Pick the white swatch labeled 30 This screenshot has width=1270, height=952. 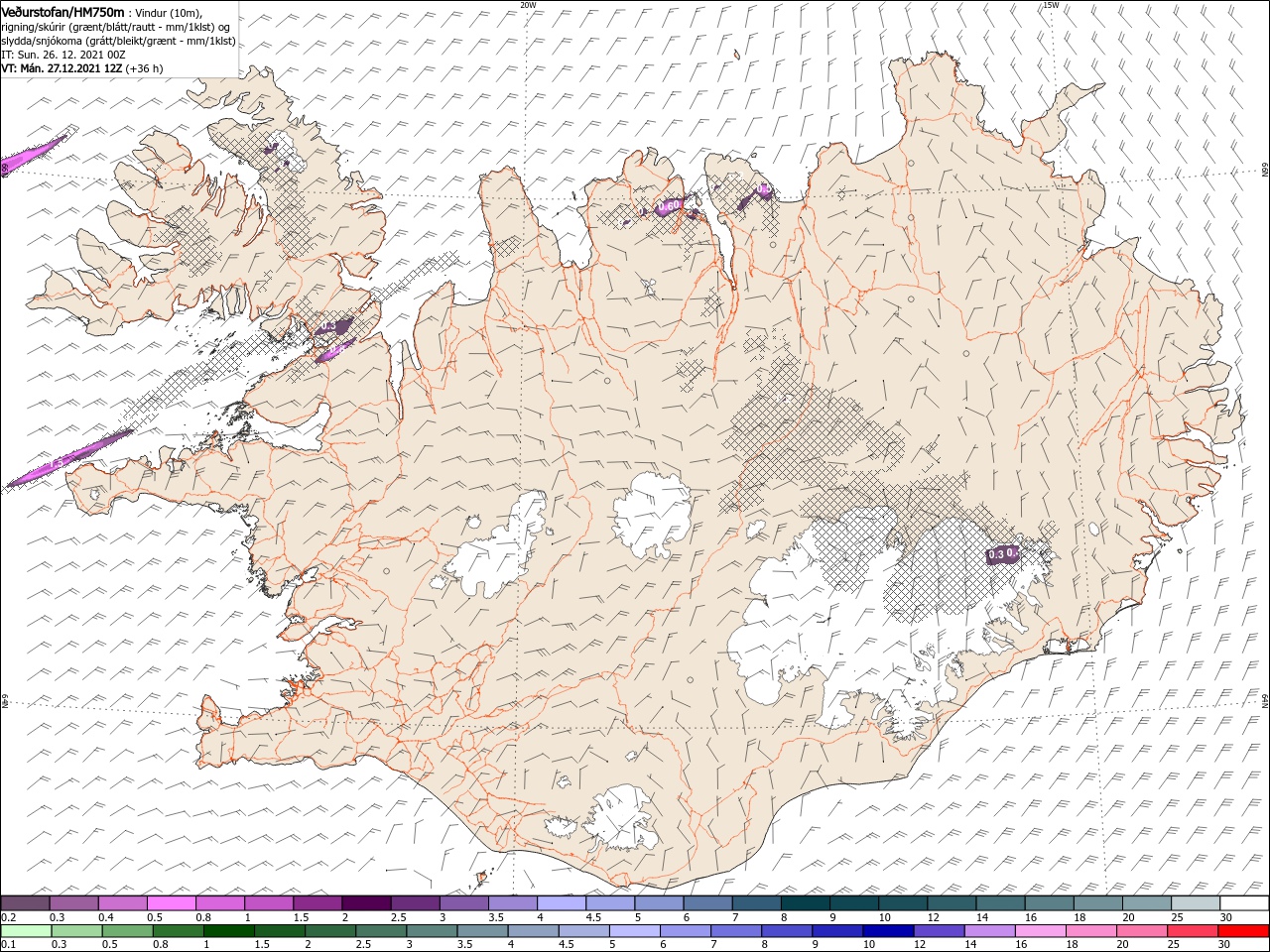click(x=1244, y=903)
